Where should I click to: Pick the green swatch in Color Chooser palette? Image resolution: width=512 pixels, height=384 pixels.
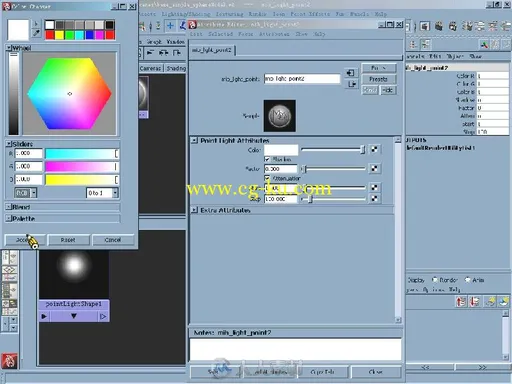click(70, 35)
